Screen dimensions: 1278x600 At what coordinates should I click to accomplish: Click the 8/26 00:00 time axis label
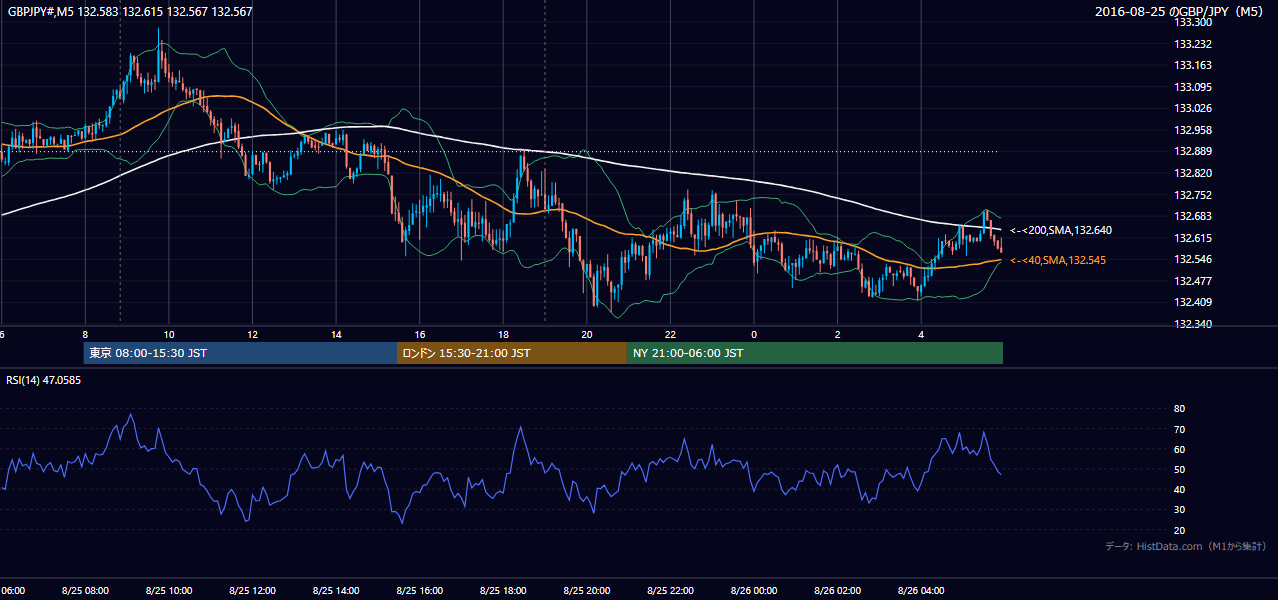click(753, 591)
